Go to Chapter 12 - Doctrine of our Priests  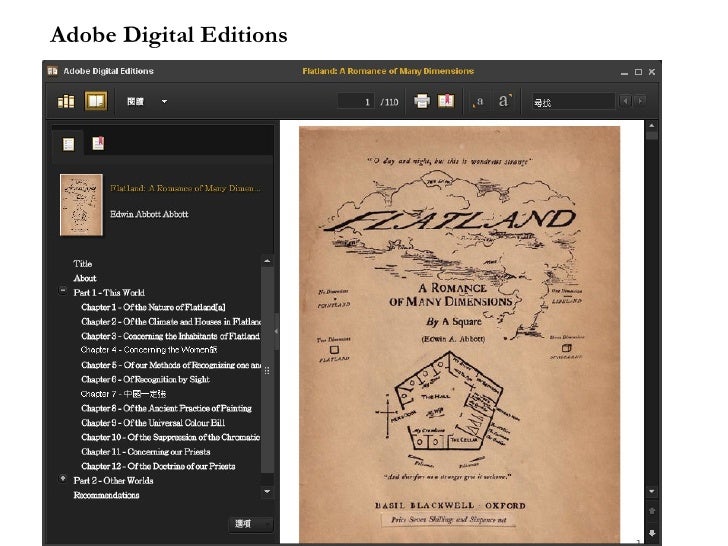(158, 466)
